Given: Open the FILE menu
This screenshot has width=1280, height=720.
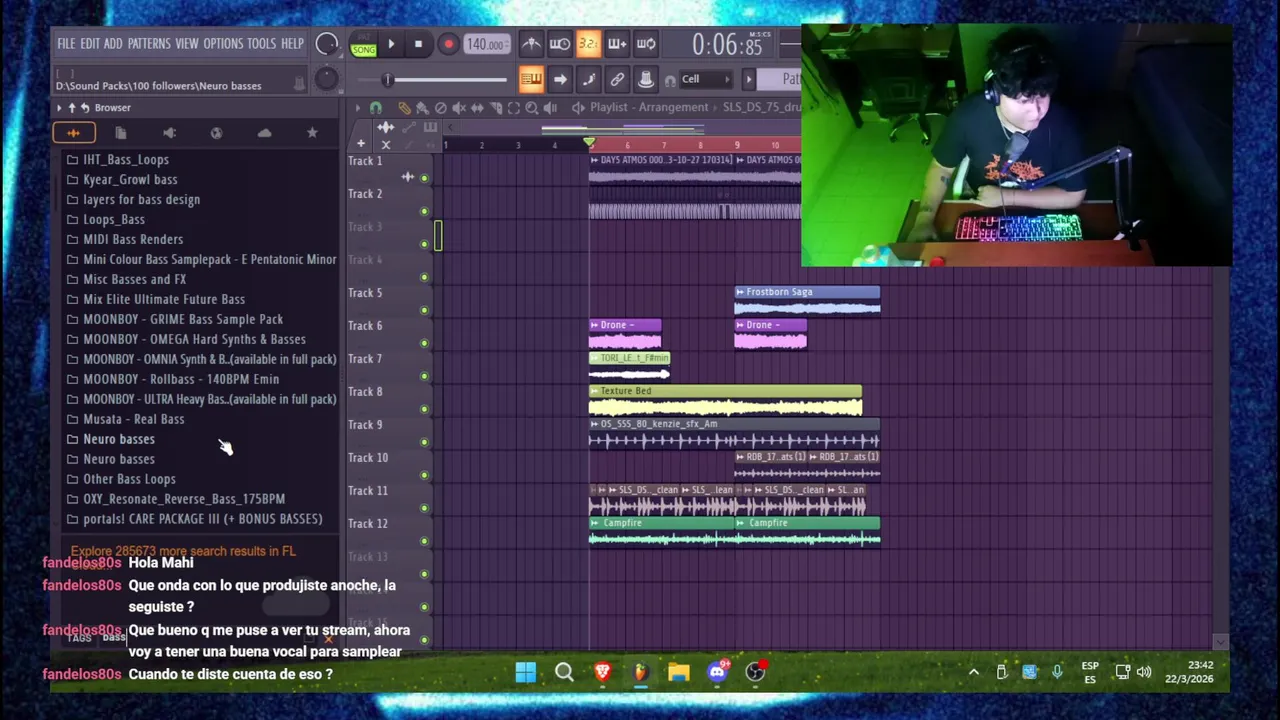Looking at the screenshot, I should 66,44.
